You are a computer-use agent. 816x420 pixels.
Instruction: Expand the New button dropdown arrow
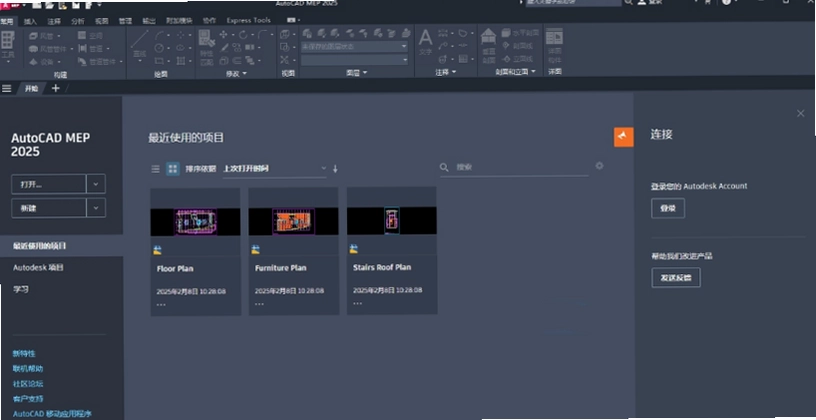(x=96, y=208)
